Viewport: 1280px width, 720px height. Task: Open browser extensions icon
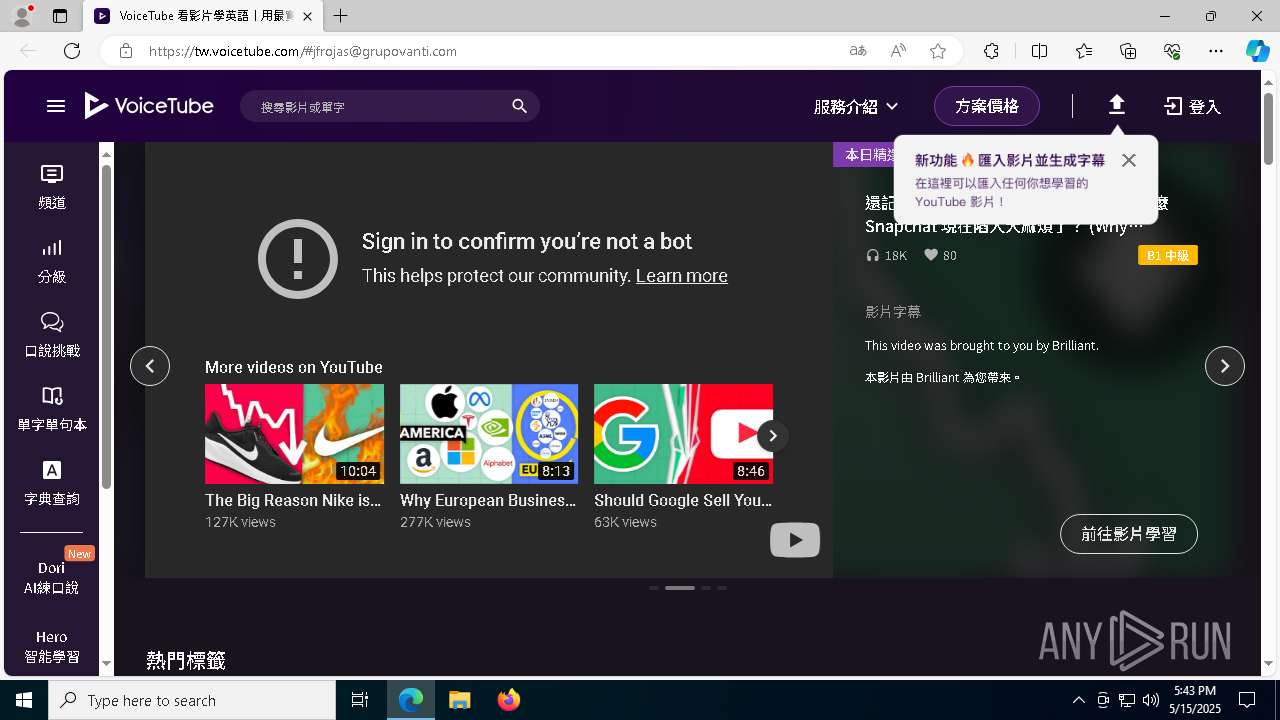pos(991,51)
